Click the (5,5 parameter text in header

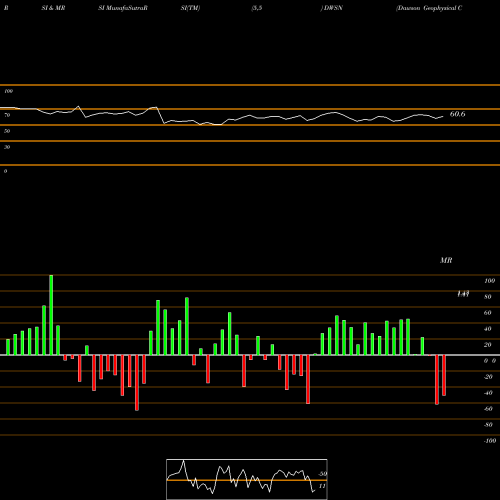(x=257, y=8)
